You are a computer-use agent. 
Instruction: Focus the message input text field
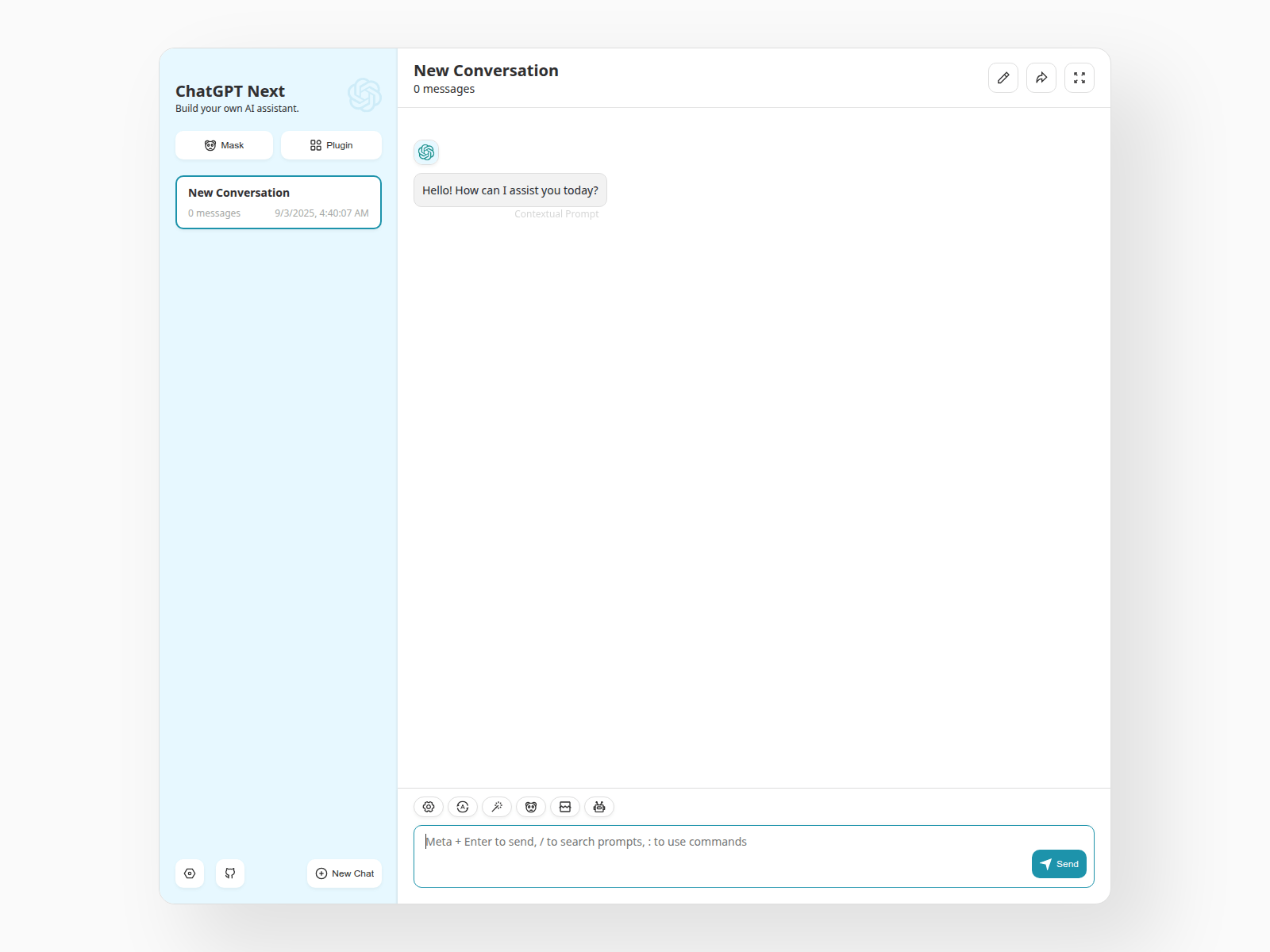tap(754, 856)
